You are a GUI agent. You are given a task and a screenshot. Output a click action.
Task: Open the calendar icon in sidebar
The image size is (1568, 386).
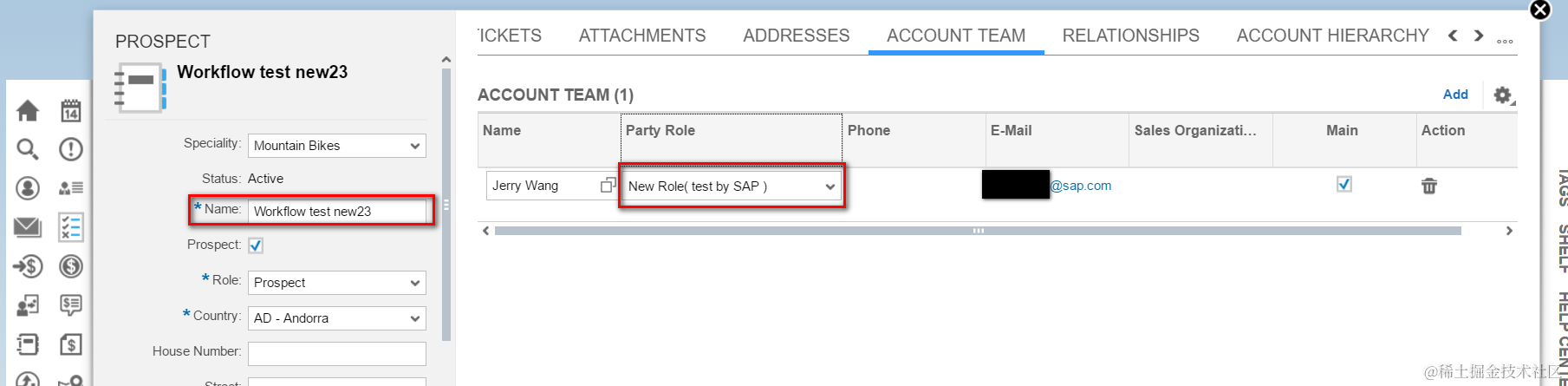(71, 110)
